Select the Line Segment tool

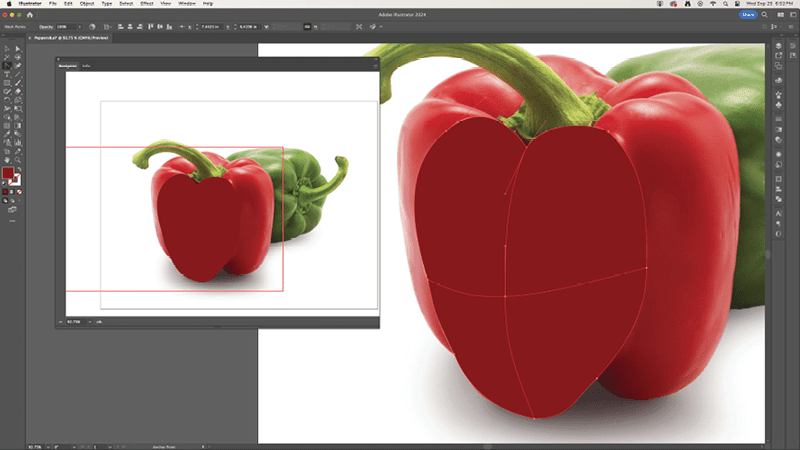(18, 74)
